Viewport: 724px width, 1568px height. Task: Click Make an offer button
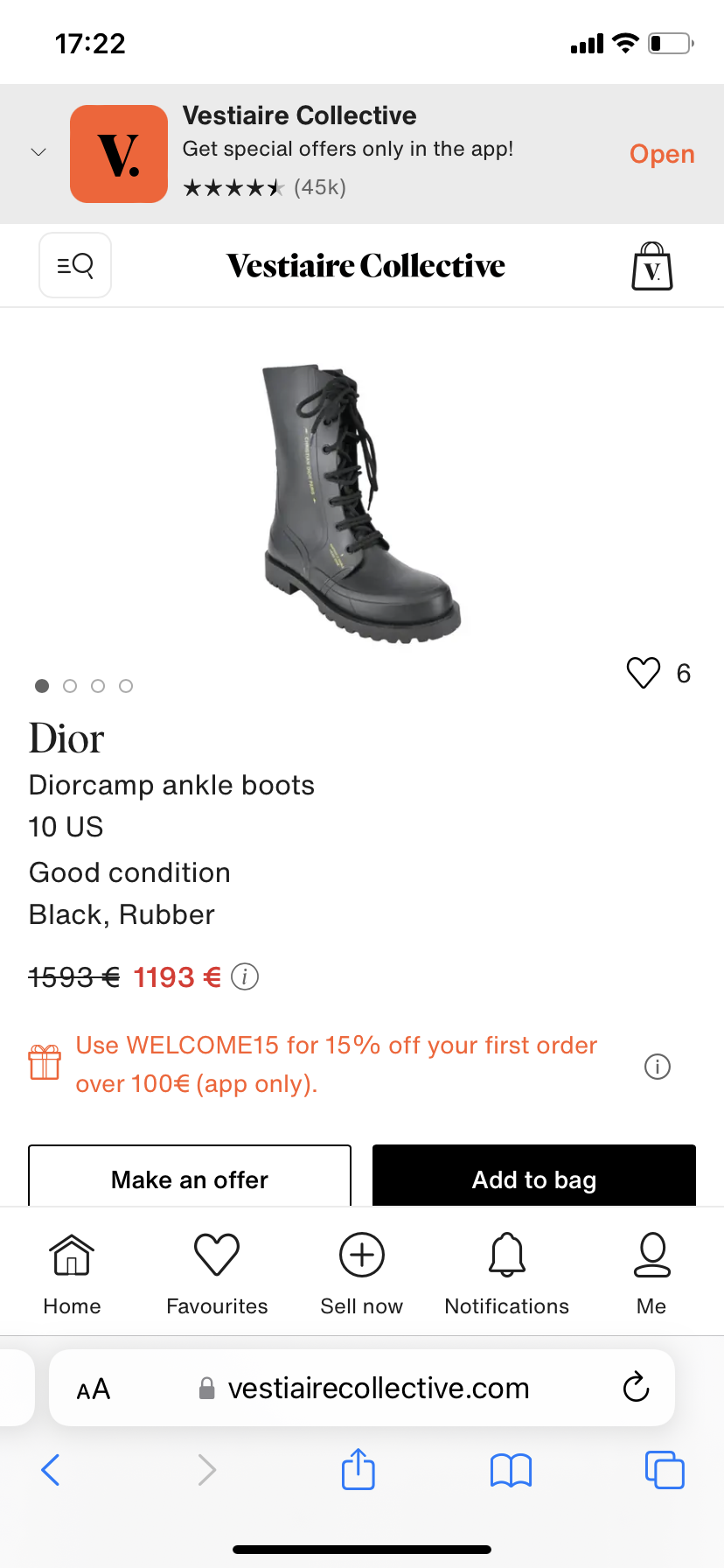190,1177
